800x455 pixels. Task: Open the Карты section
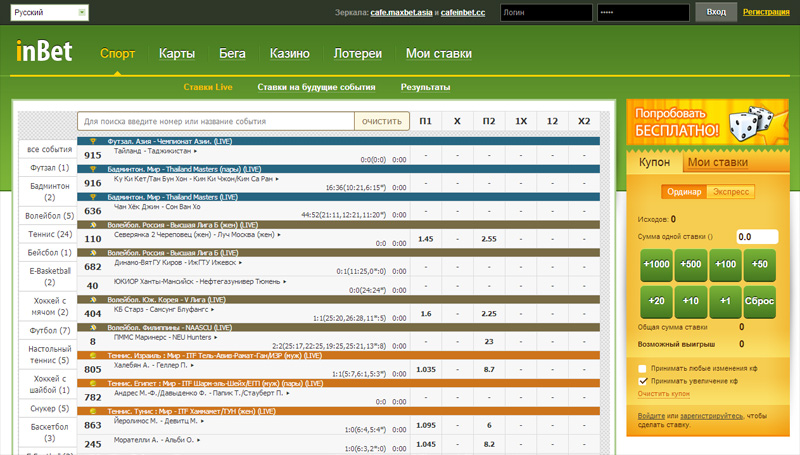pyautogui.click(x=177, y=54)
